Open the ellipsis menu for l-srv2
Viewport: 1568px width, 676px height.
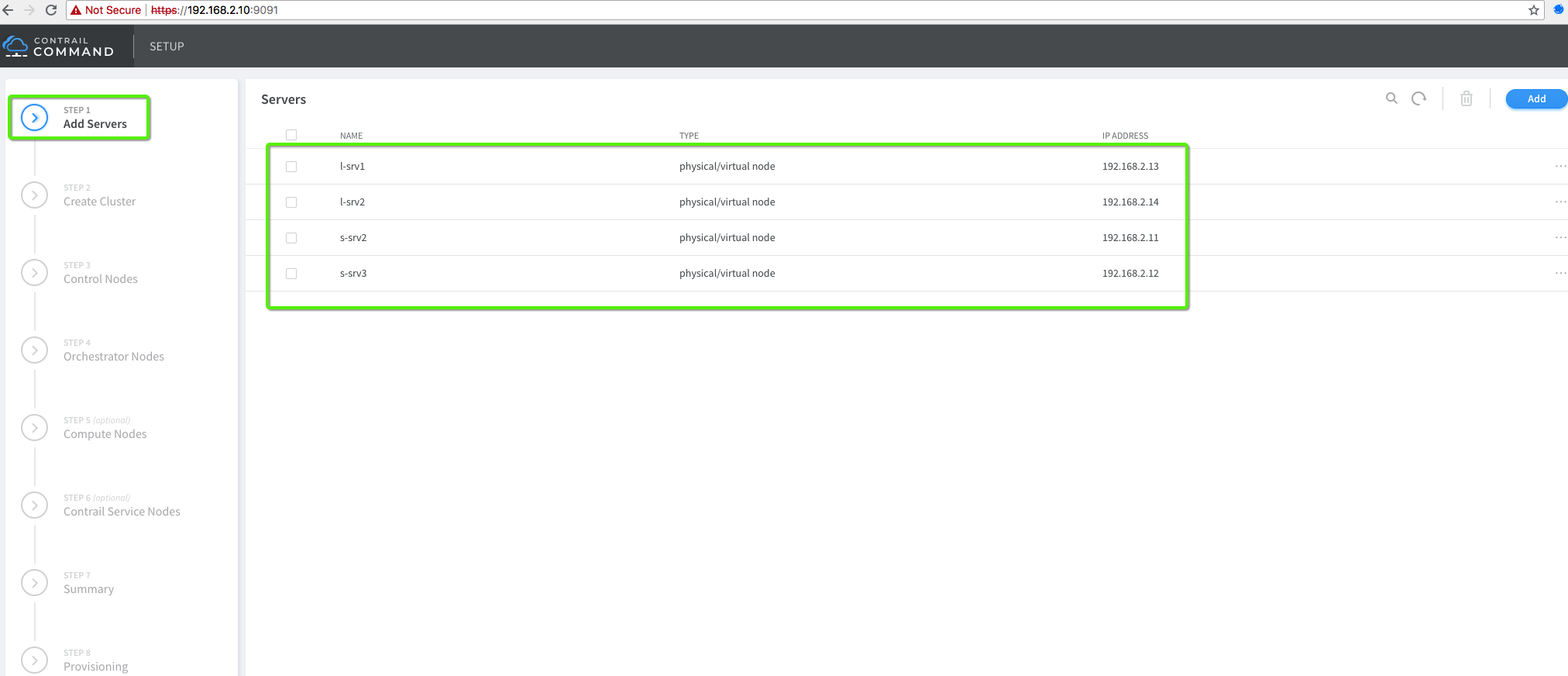pyautogui.click(x=1560, y=202)
